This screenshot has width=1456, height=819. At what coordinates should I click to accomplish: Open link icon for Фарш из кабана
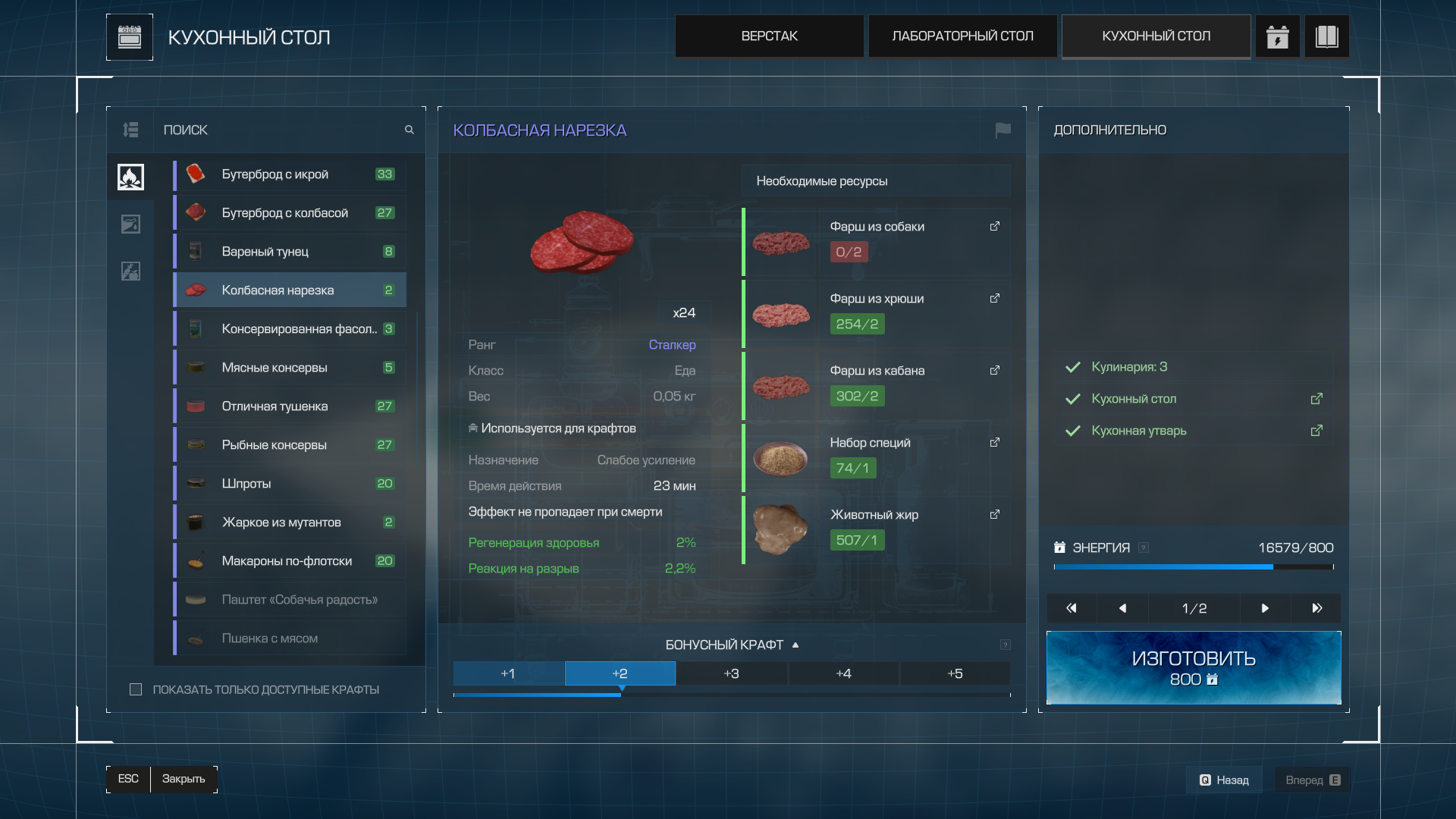[x=994, y=370]
